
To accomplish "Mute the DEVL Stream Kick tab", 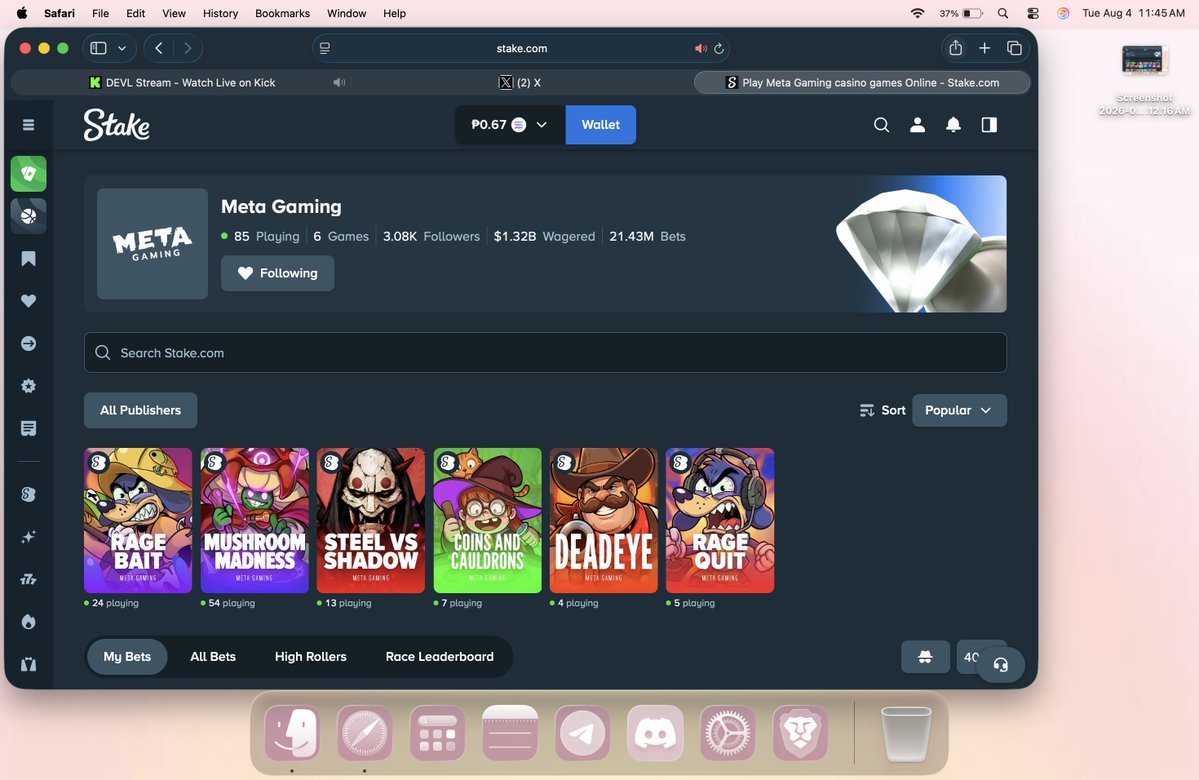I will click(x=339, y=83).
